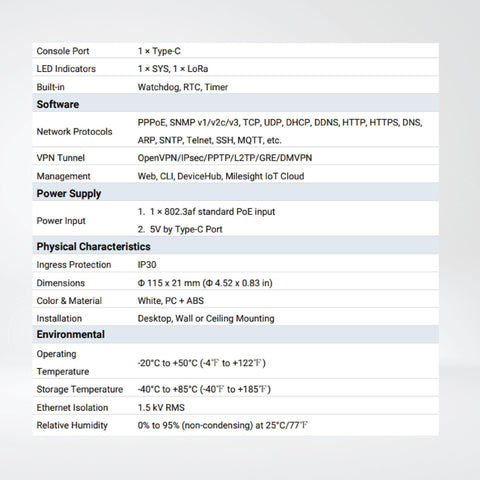Click the 'Ethernet Isolation' label
Screen dimensions: 480x480
[x=72, y=407]
